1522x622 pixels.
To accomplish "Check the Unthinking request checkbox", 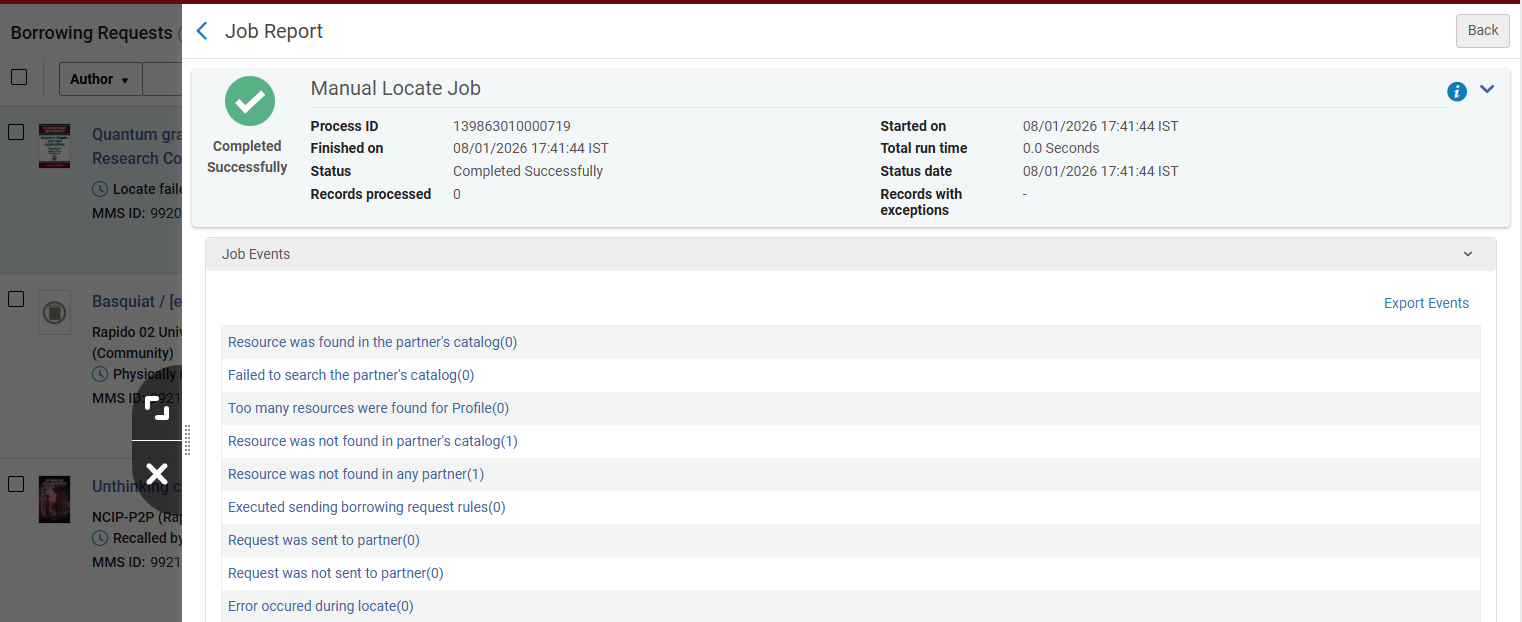I will 16,484.
